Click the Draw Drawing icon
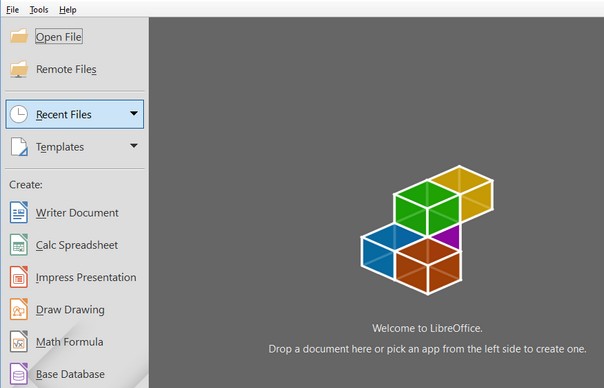The height and width of the screenshot is (388, 604). pyautogui.click(x=19, y=309)
